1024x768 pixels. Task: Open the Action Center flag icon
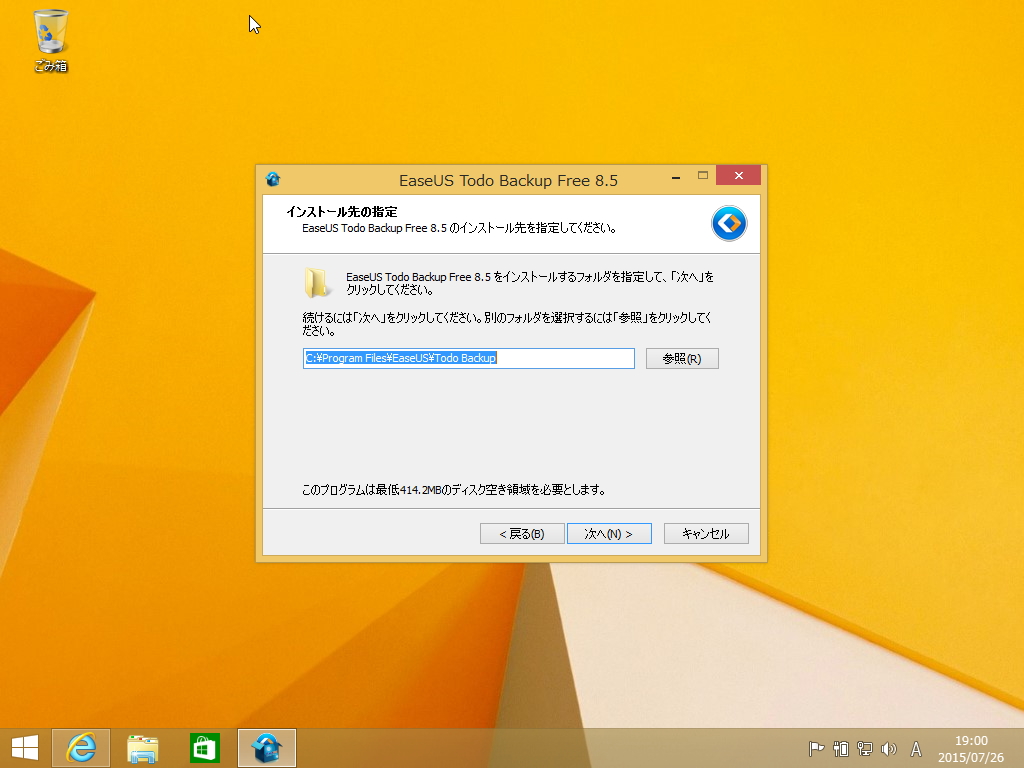pos(814,748)
